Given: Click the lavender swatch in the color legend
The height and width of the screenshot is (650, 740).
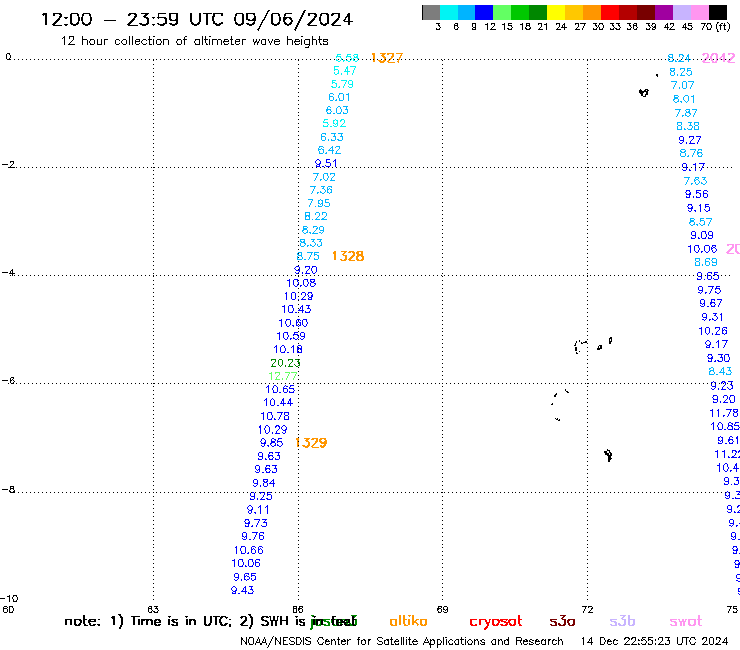Looking at the screenshot, I should pos(682,12).
